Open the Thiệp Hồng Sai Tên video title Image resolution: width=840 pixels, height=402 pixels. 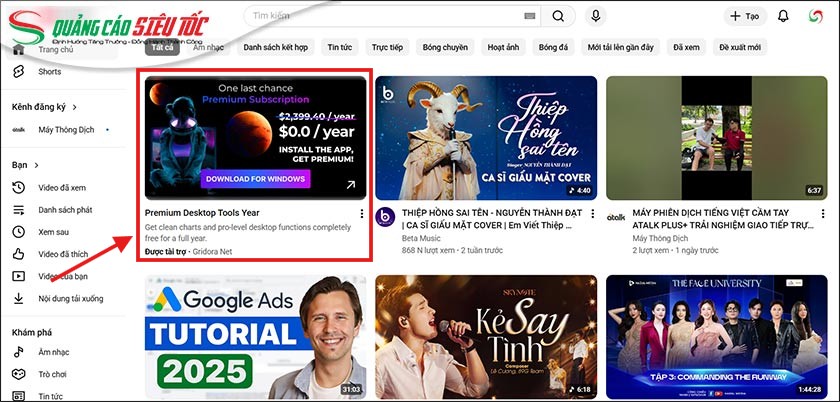click(x=492, y=219)
